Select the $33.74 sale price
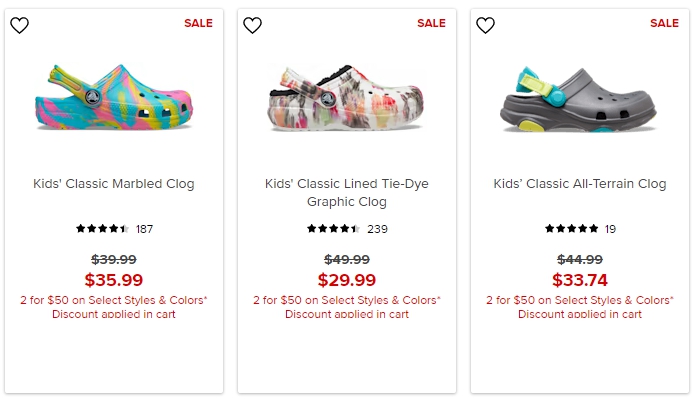This screenshot has width=694, height=399. click(x=580, y=280)
